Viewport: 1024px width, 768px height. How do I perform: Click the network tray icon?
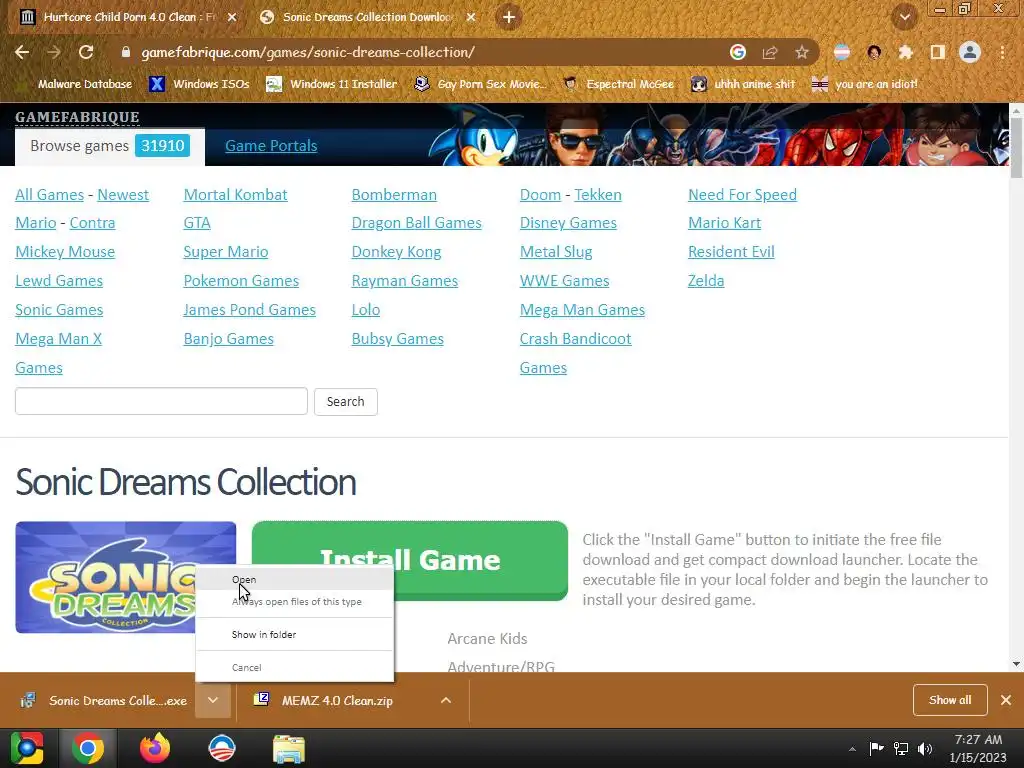click(901, 748)
